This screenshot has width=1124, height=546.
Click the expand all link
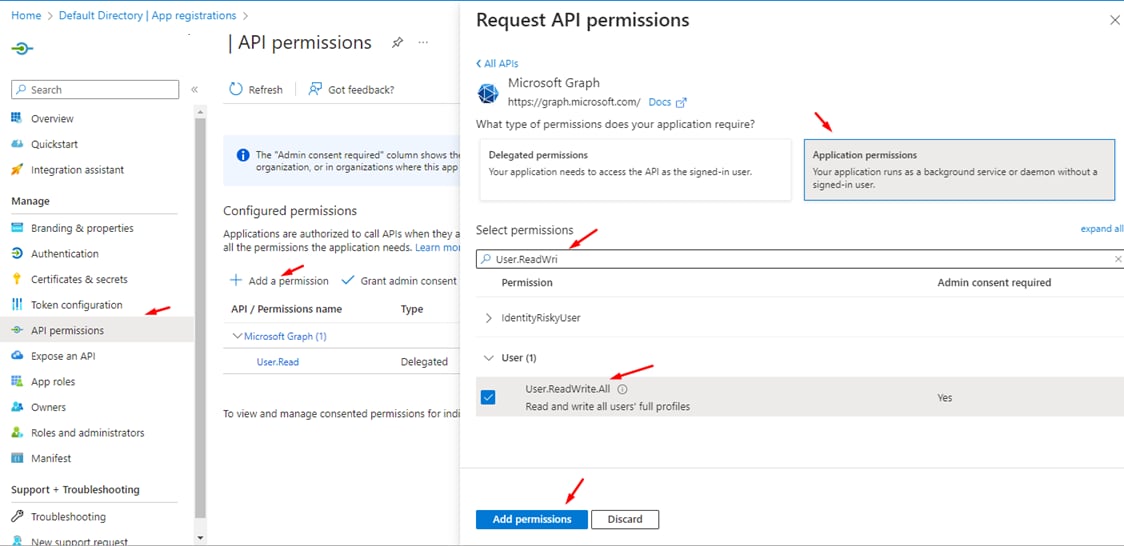tap(1102, 229)
